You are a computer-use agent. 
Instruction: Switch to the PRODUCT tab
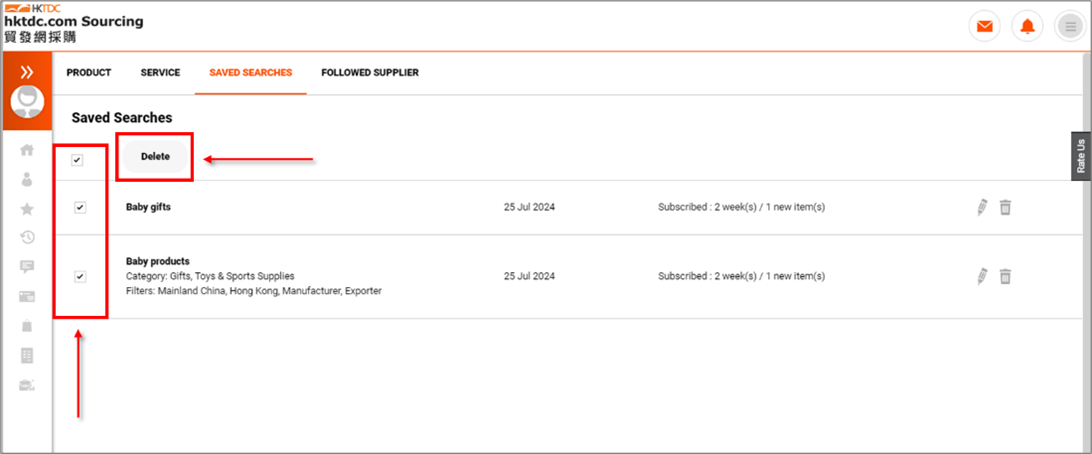point(89,72)
